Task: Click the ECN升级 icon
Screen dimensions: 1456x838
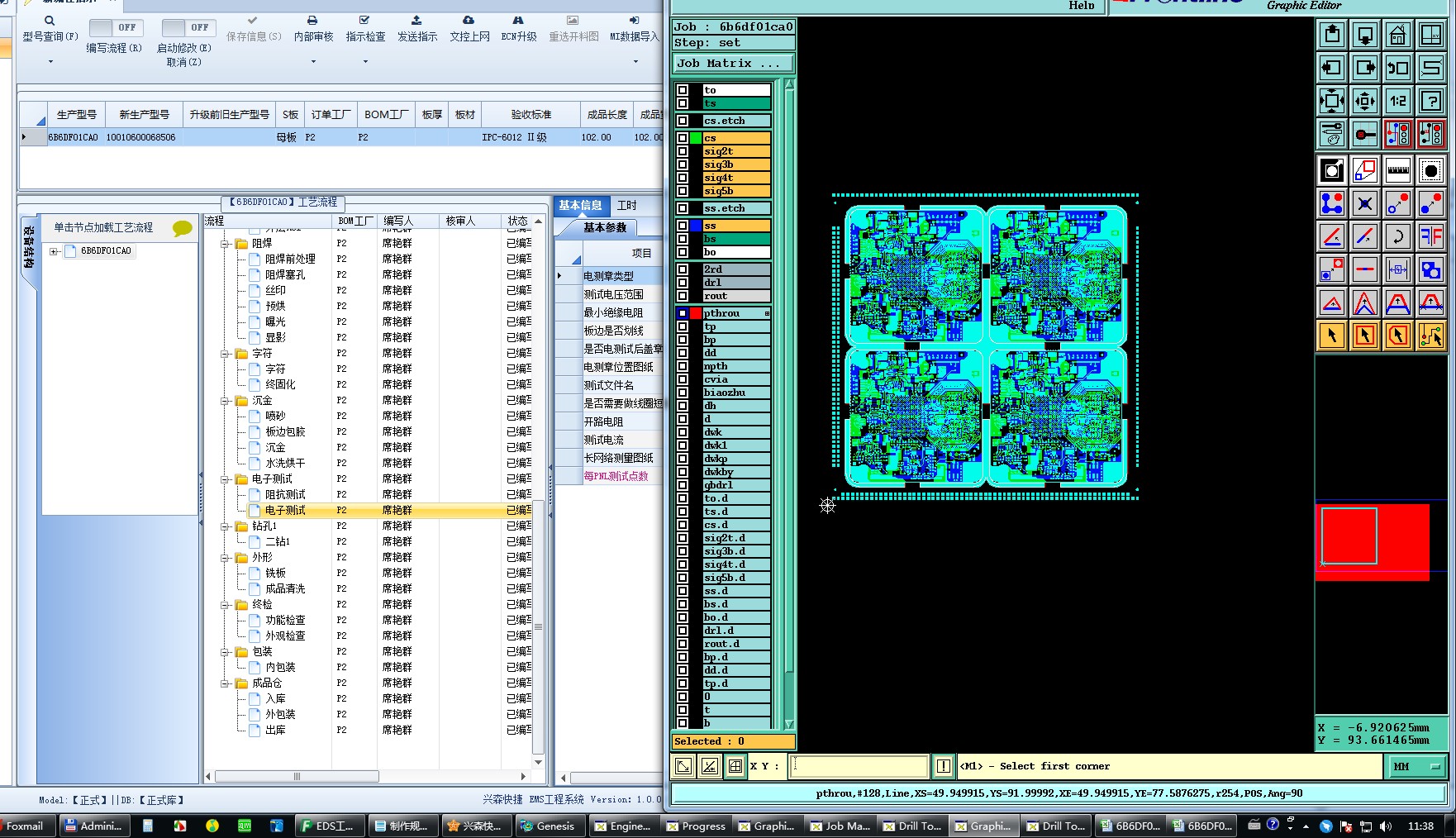Action: click(x=518, y=20)
